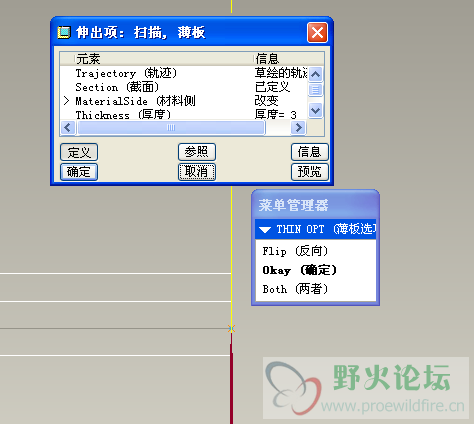Click the 定义 define button
The image size is (474, 424).
tap(79, 152)
